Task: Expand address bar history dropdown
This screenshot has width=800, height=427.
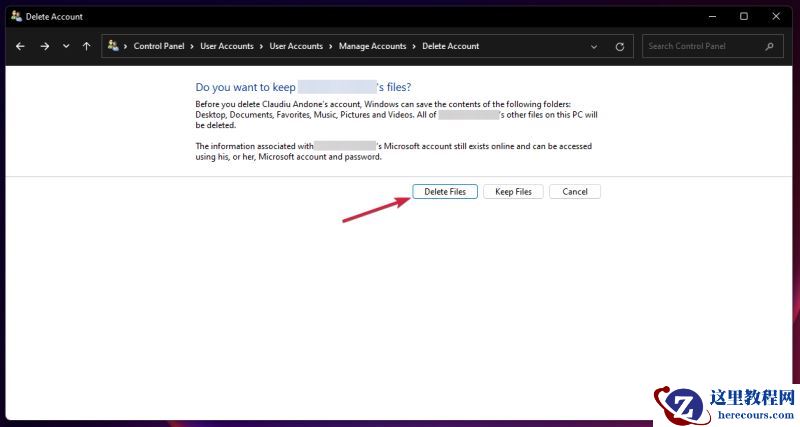Action: (x=594, y=46)
